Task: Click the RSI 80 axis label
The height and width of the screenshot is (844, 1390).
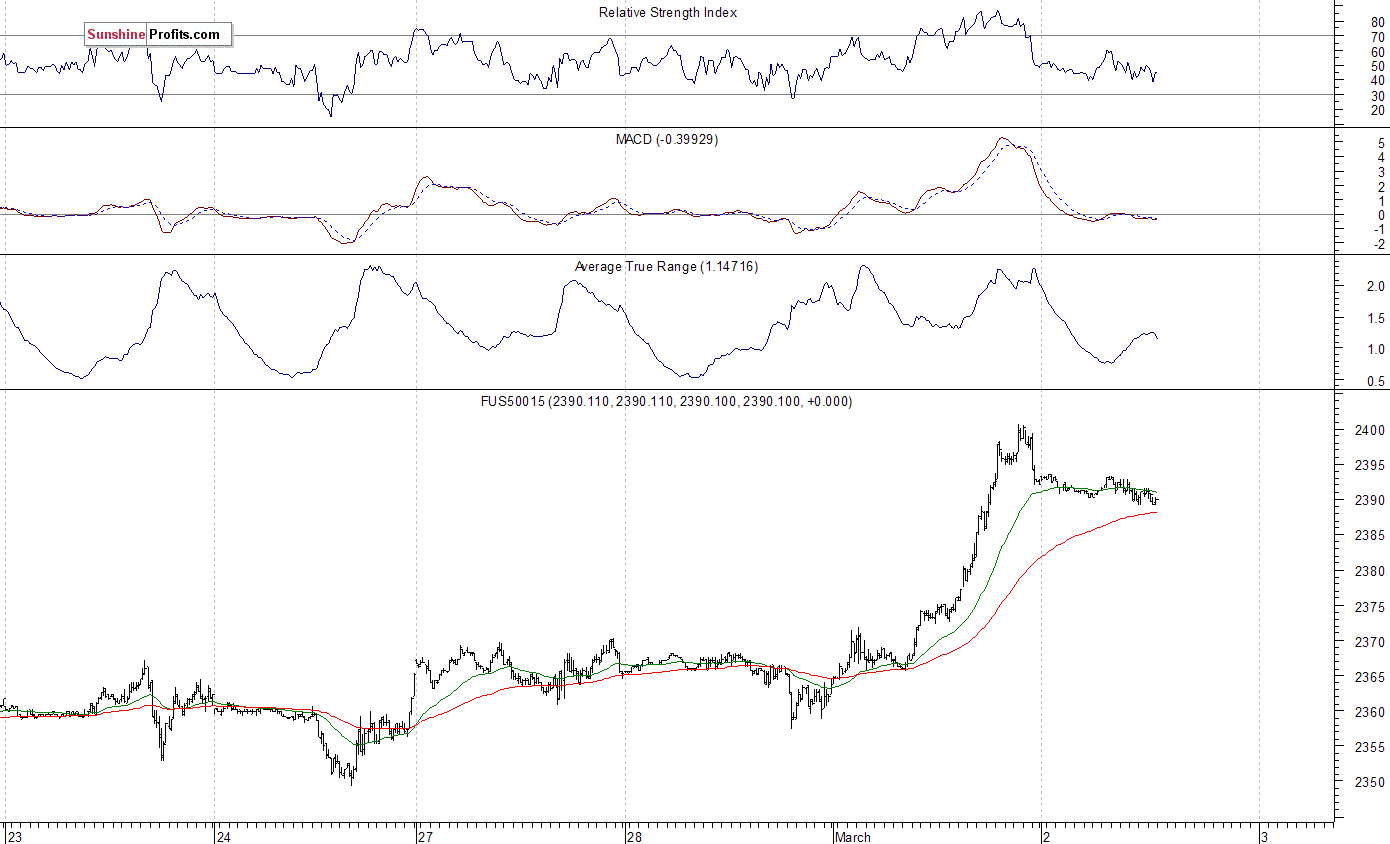Action: pyautogui.click(x=1377, y=22)
